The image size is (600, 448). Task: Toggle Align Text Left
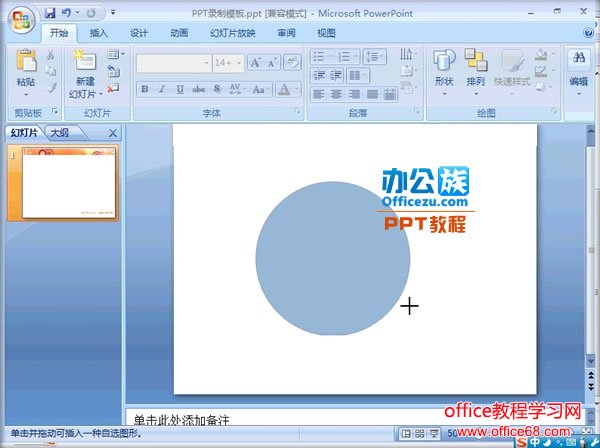click(x=318, y=94)
